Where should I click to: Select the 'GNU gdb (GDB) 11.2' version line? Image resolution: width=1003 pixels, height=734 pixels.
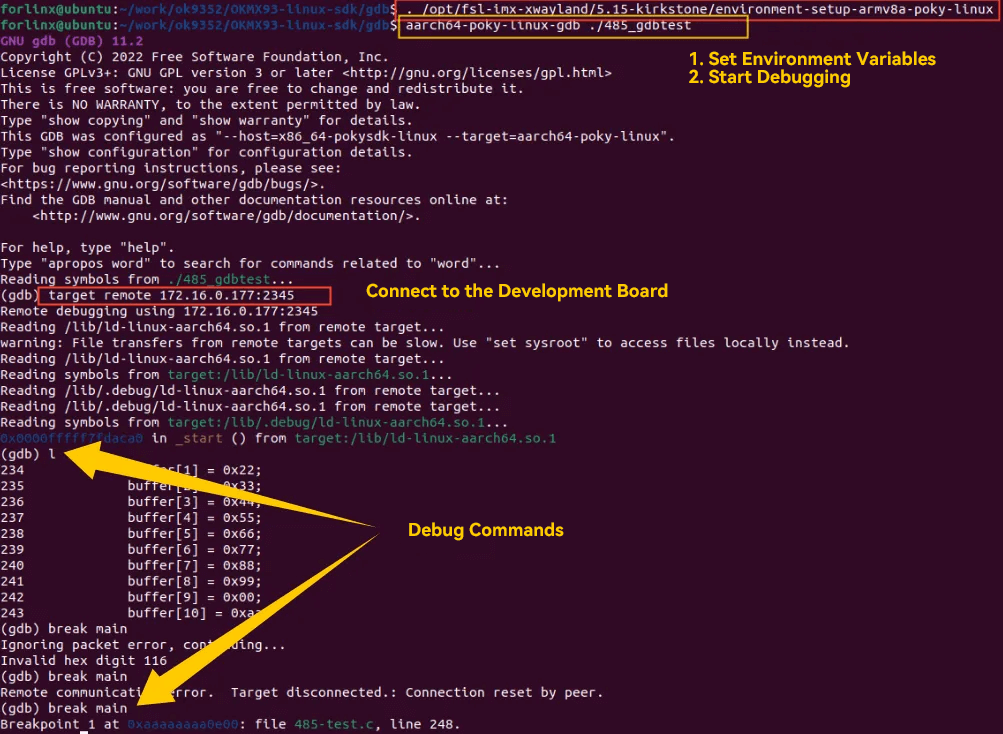point(72,41)
